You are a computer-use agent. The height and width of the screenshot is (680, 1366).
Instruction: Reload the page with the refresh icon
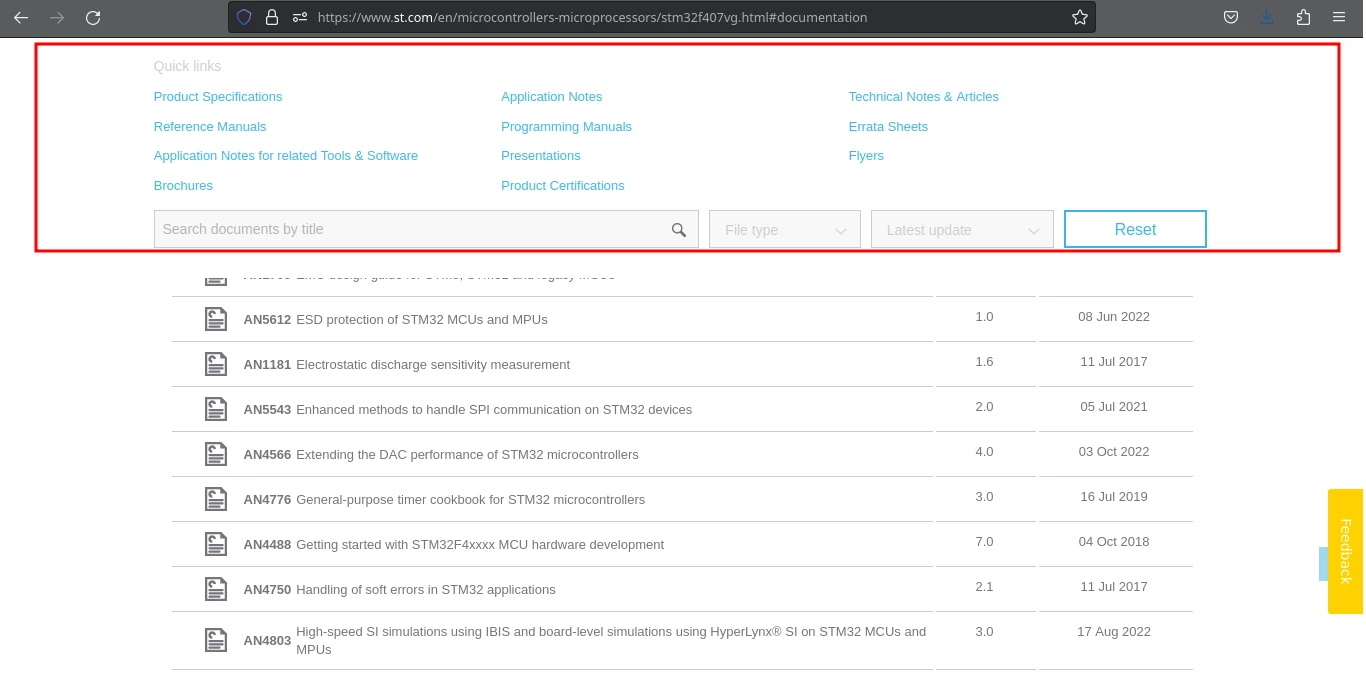93,17
